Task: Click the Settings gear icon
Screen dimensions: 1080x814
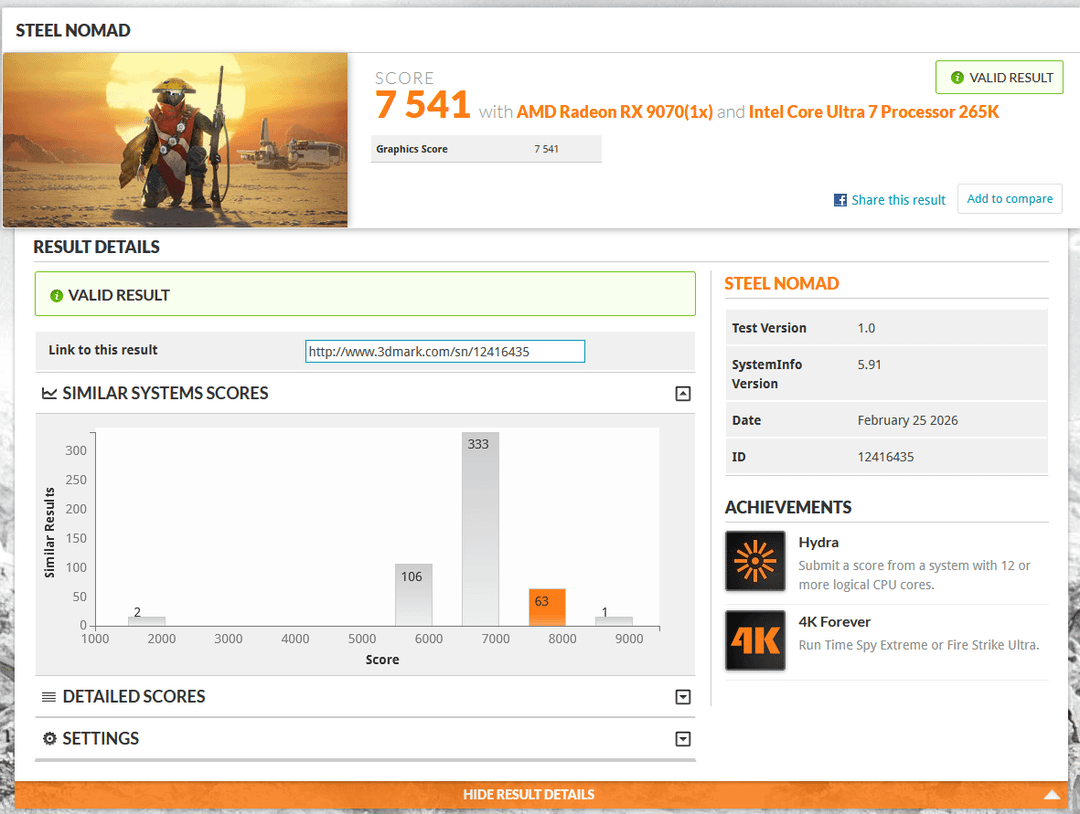Action: 49,739
